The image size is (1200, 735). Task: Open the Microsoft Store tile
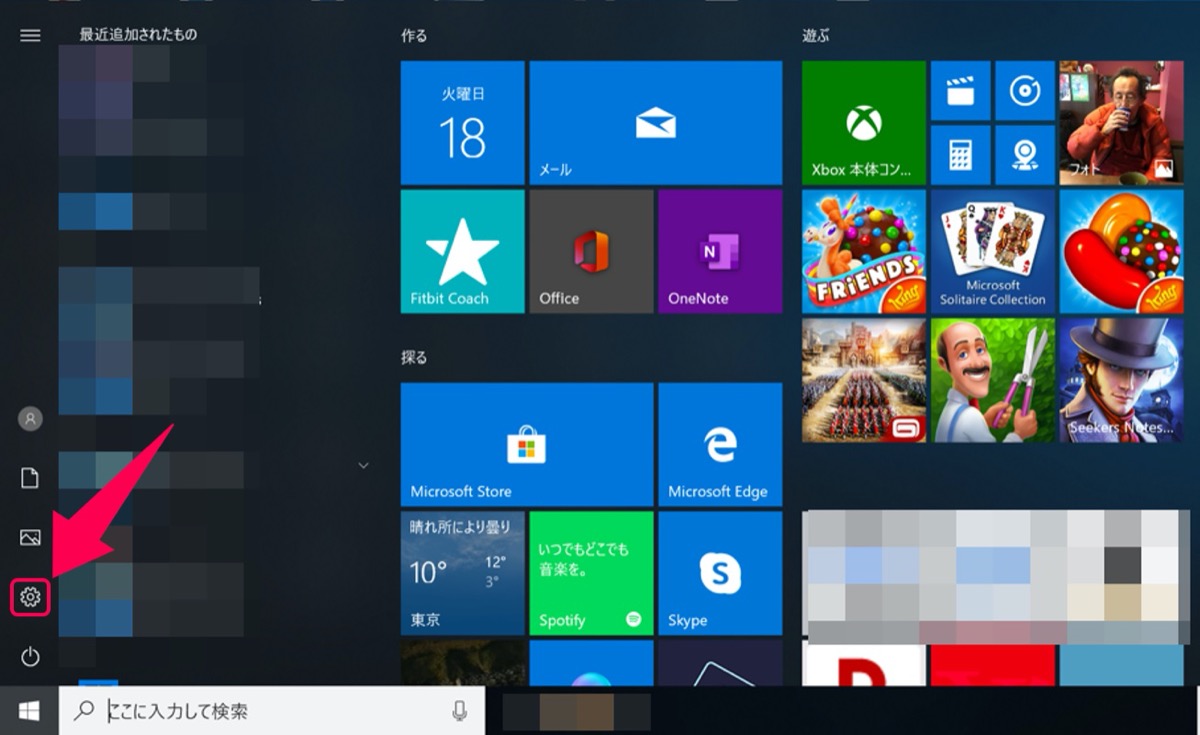(527, 444)
